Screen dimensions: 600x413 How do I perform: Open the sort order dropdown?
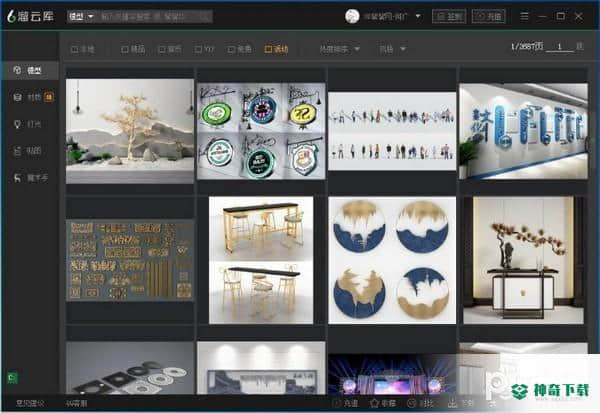click(339, 49)
